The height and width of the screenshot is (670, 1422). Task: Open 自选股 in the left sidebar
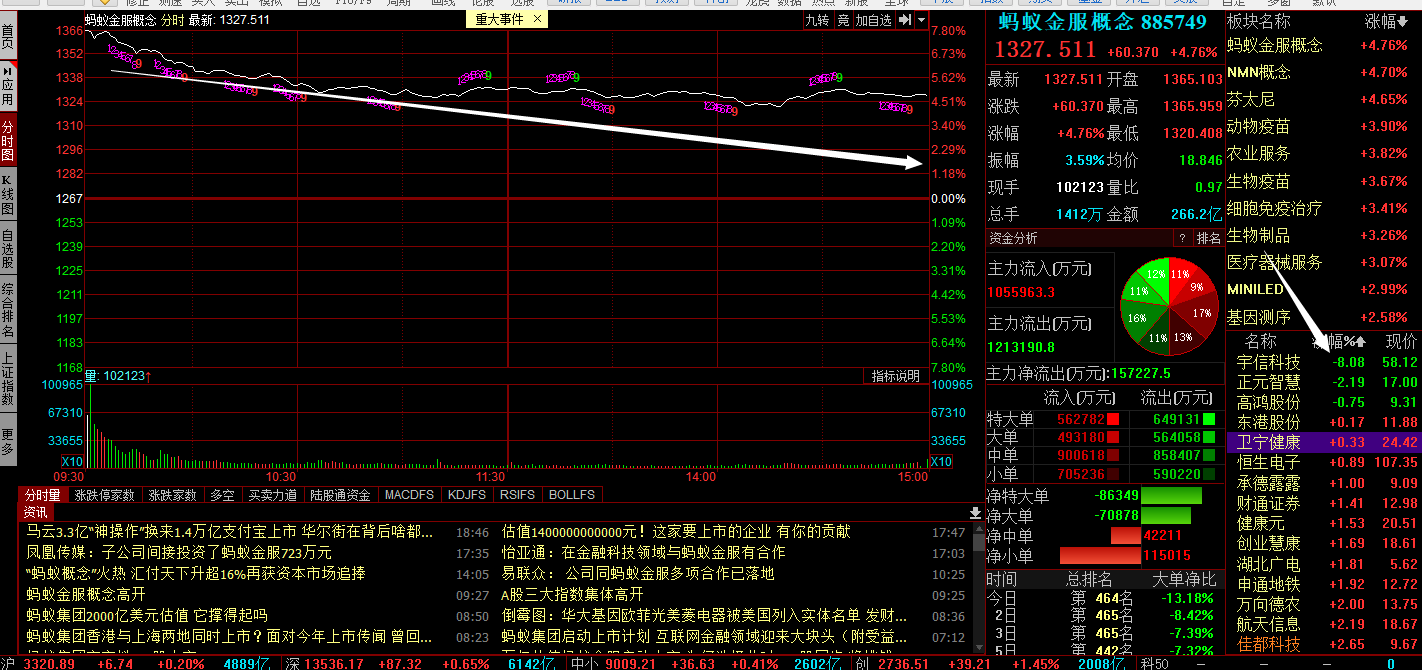tap(8, 248)
